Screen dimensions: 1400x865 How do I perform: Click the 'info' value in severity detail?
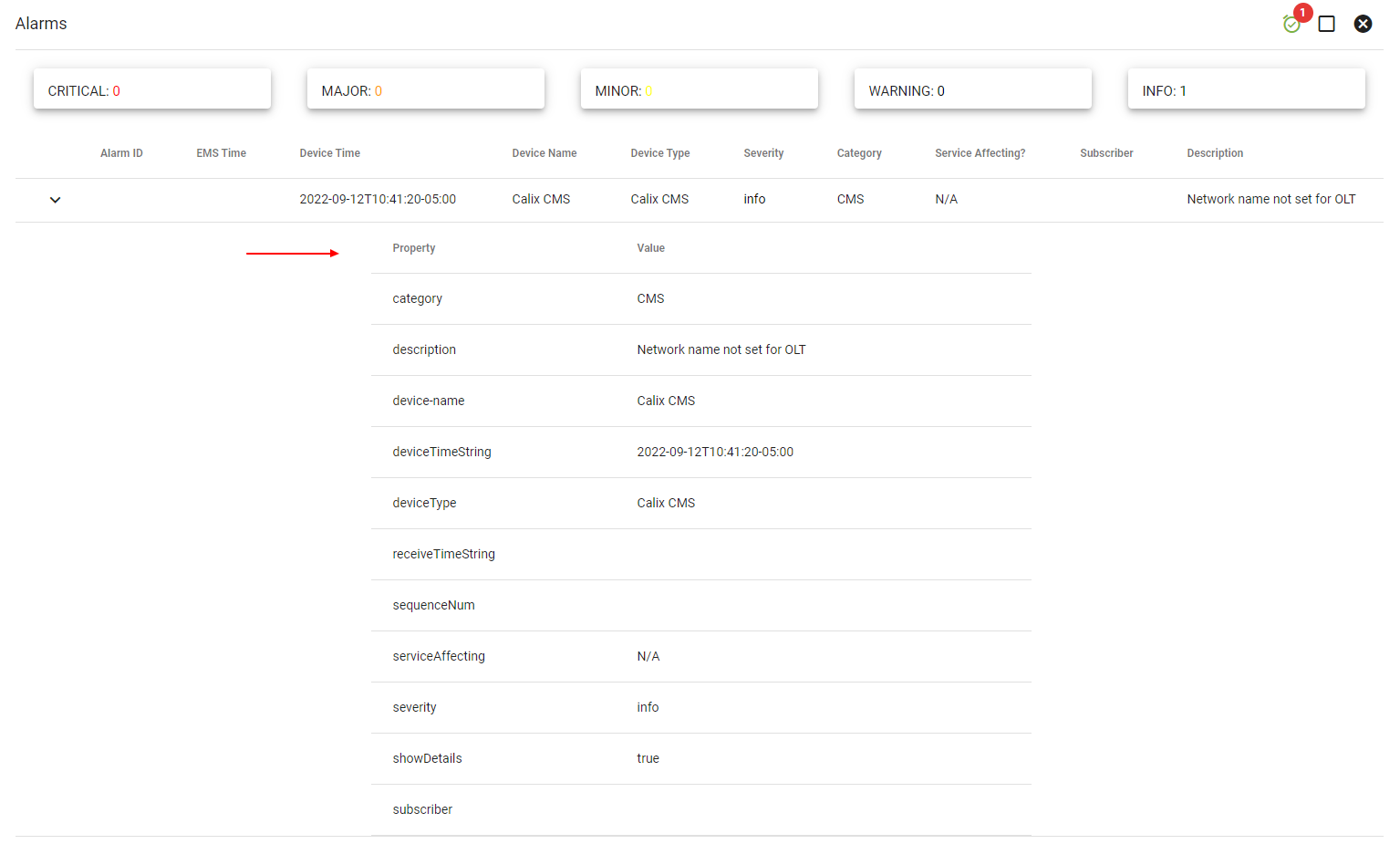(x=648, y=707)
